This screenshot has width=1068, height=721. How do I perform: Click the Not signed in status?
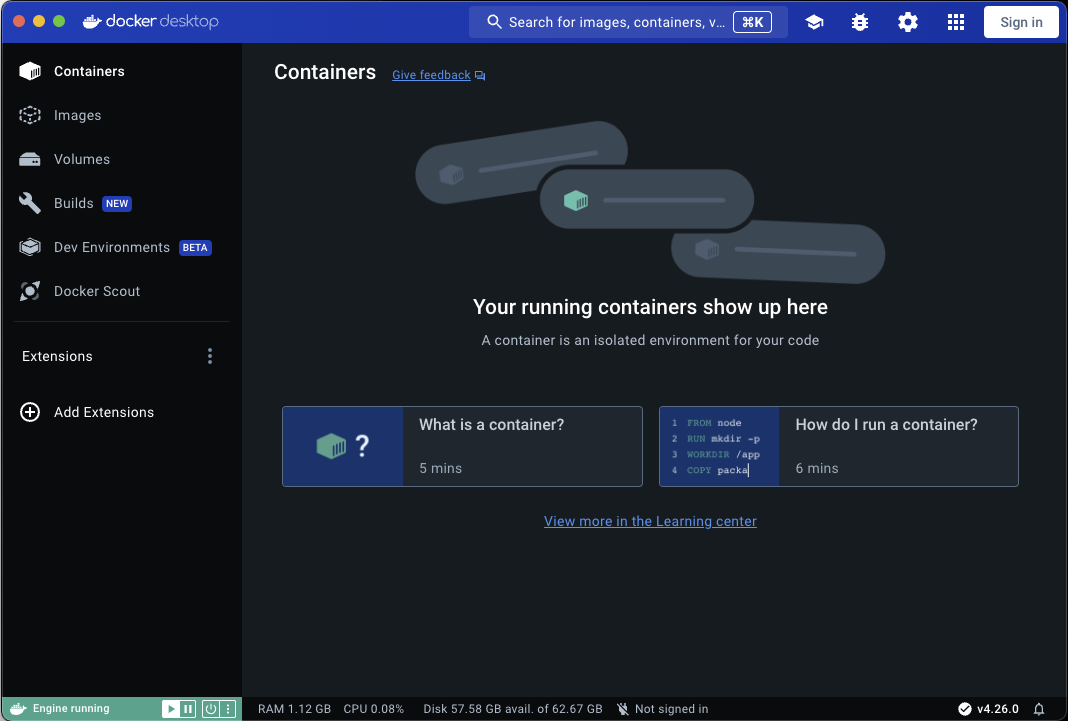pyautogui.click(x=671, y=709)
